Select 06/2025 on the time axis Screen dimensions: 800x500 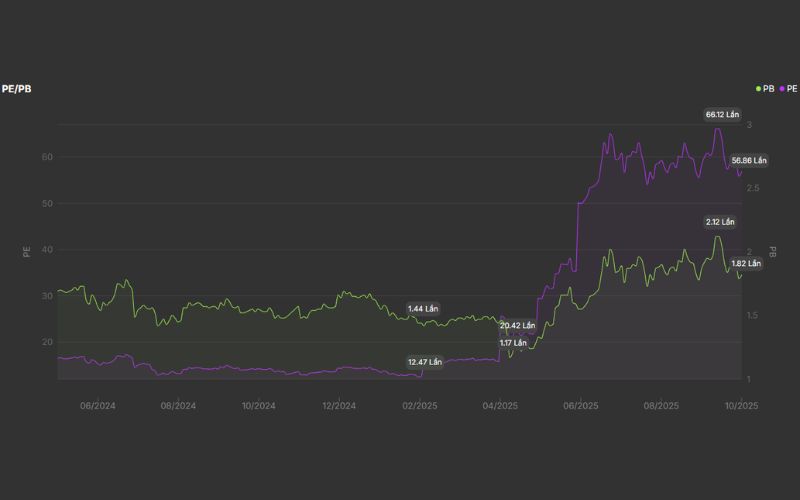[x=581, y=406]
